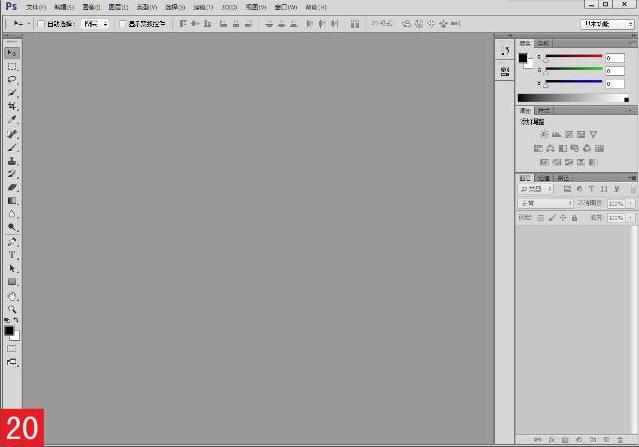Enable the 自动选择 checkbox
This screenshot has width=639, height=447.
coord(41,24)
